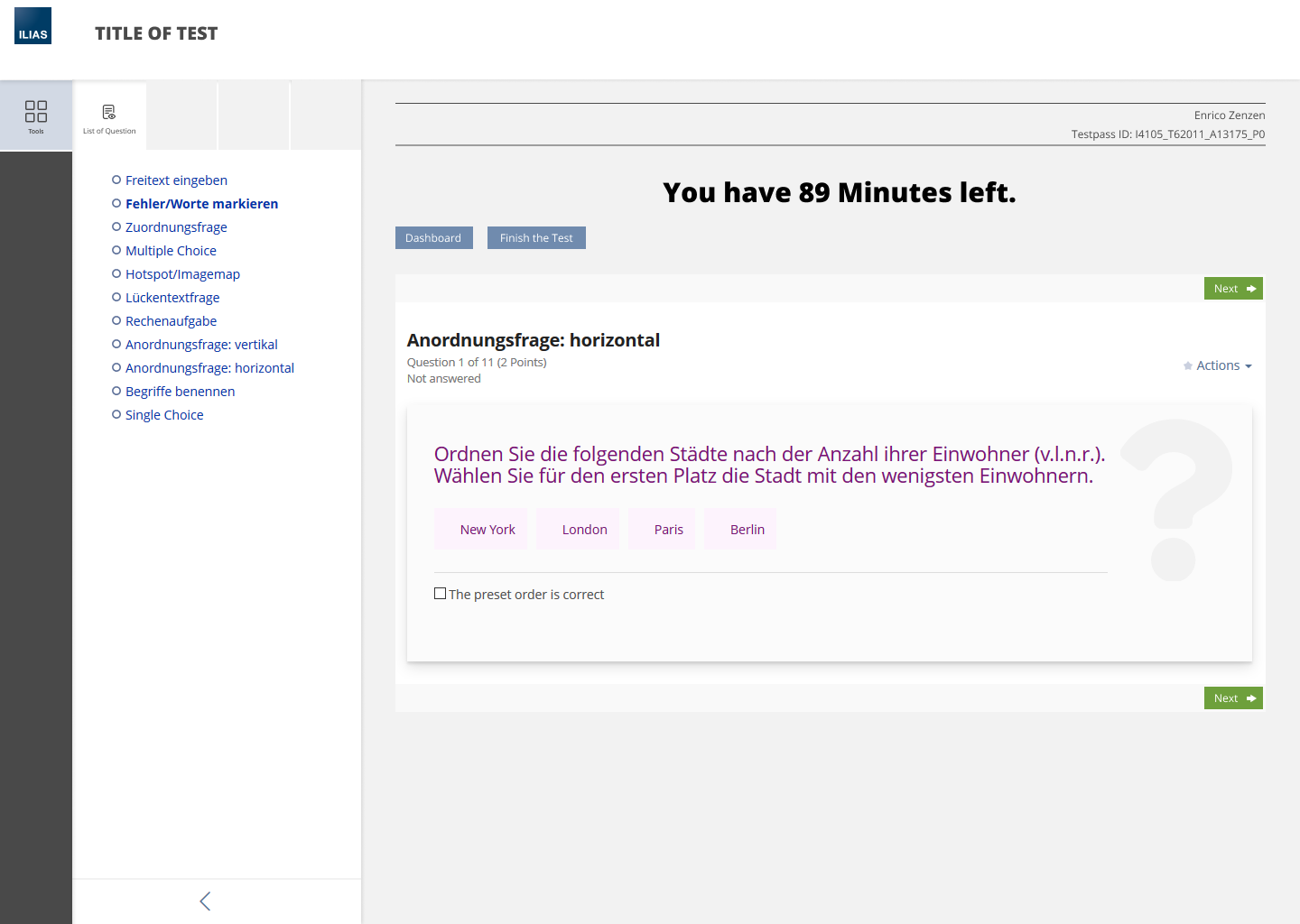Enable 'The preset order is correct' checkbox

[441, 594]
